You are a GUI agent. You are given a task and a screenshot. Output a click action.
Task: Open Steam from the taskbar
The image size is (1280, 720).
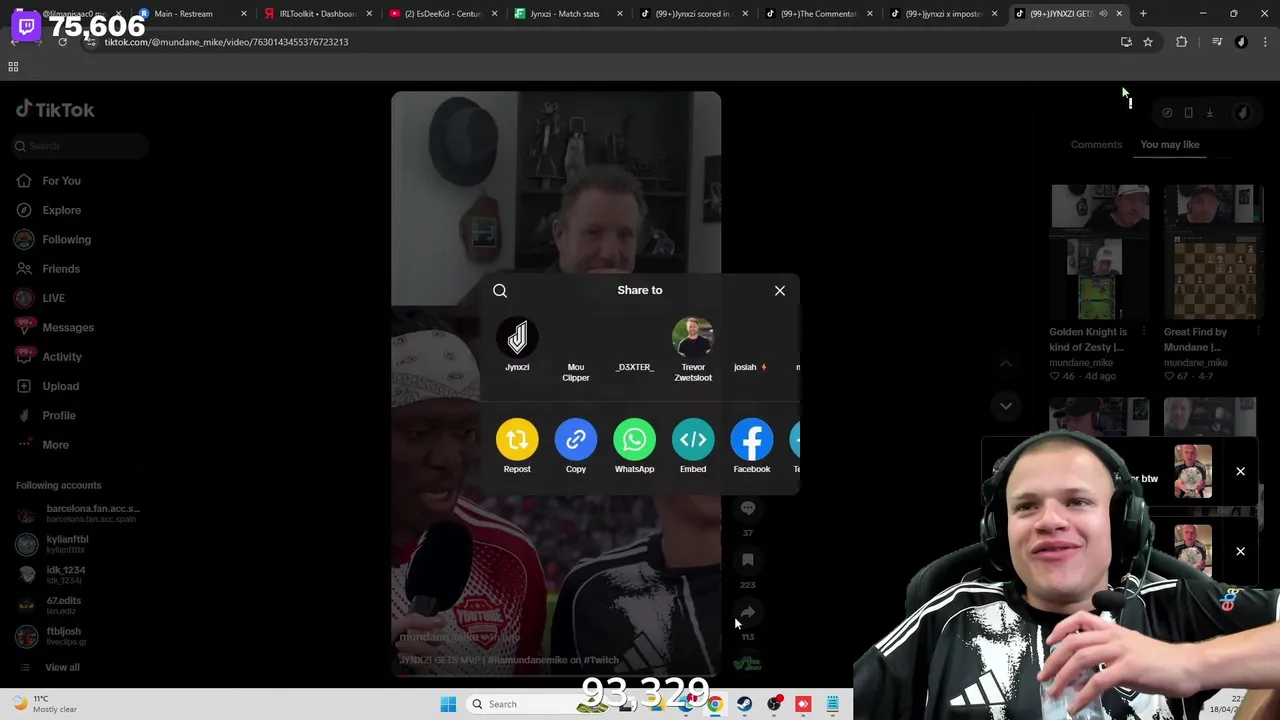pos(745,704)
